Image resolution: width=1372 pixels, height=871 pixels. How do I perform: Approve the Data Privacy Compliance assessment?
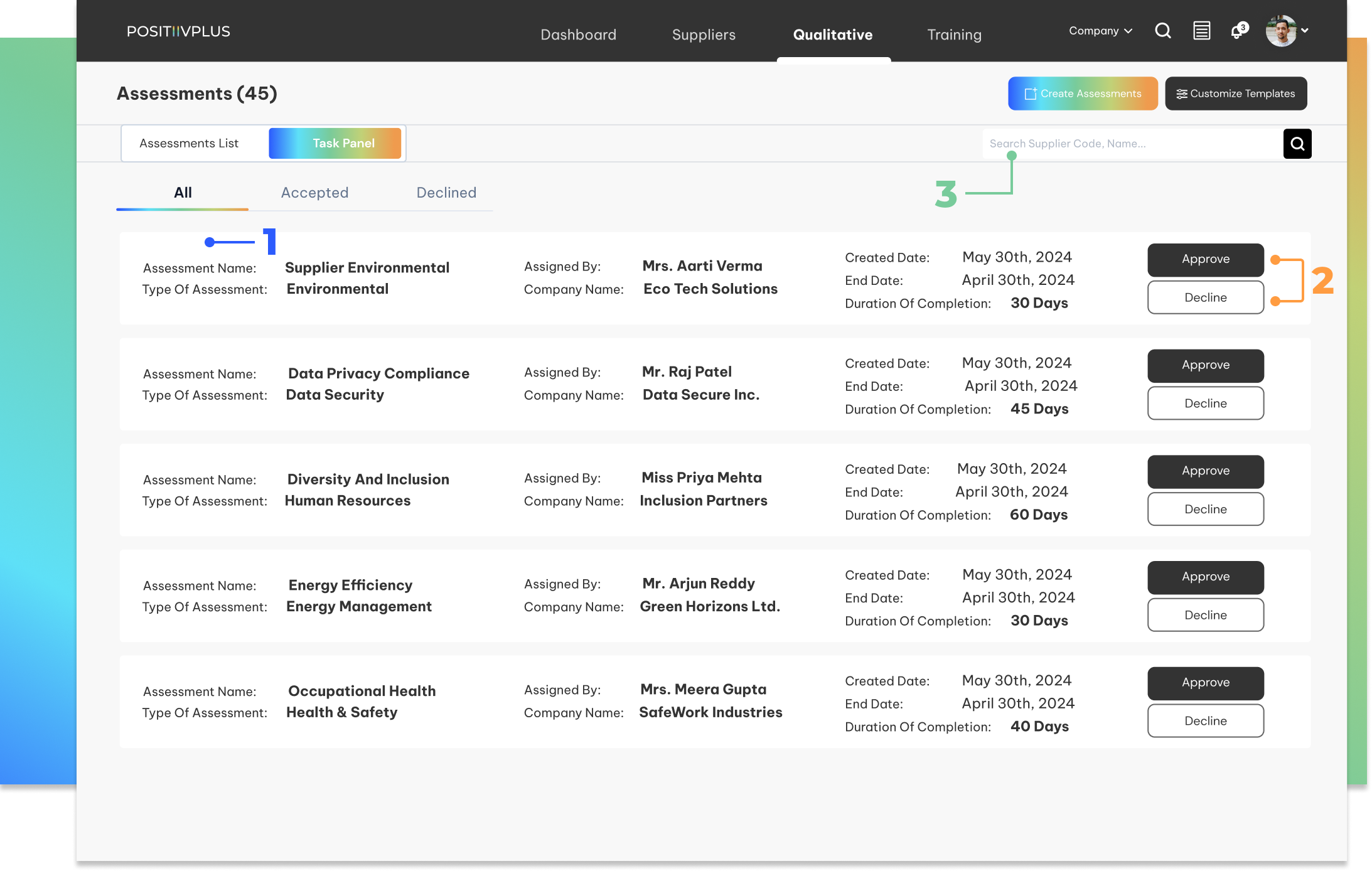click(1205, 365)
